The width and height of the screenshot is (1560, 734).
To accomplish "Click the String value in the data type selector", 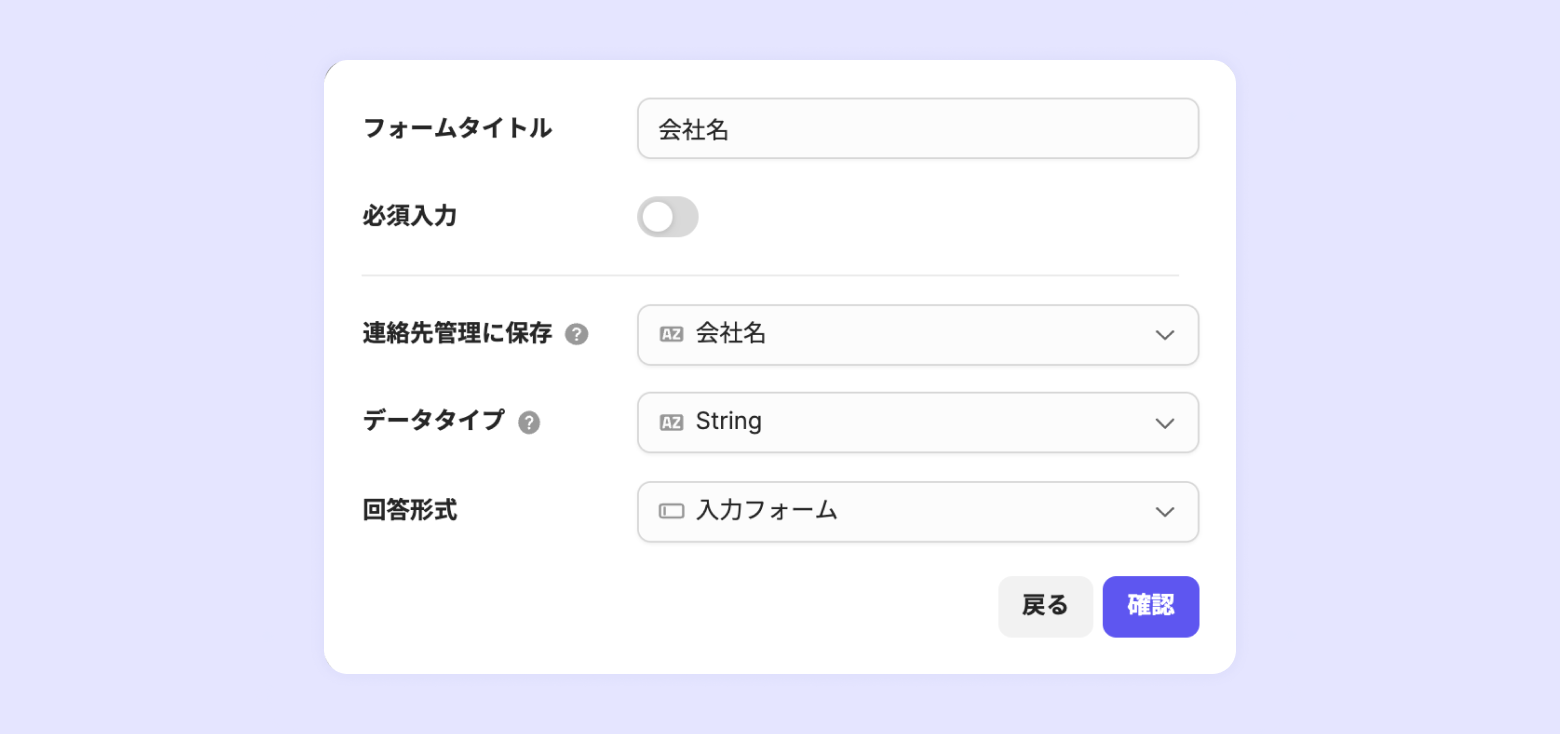I will 728,422.
